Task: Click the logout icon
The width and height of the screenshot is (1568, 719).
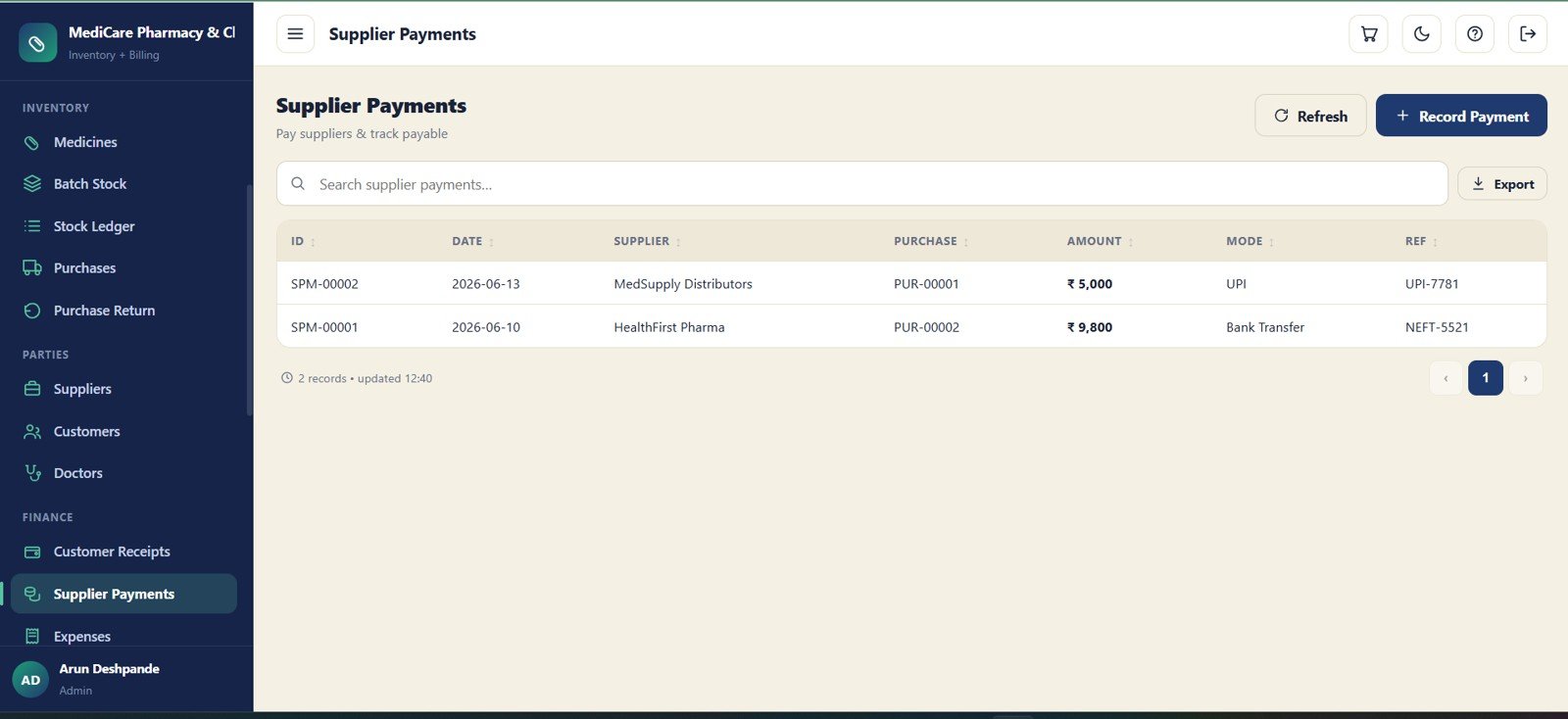Action: coord(1528,34)
